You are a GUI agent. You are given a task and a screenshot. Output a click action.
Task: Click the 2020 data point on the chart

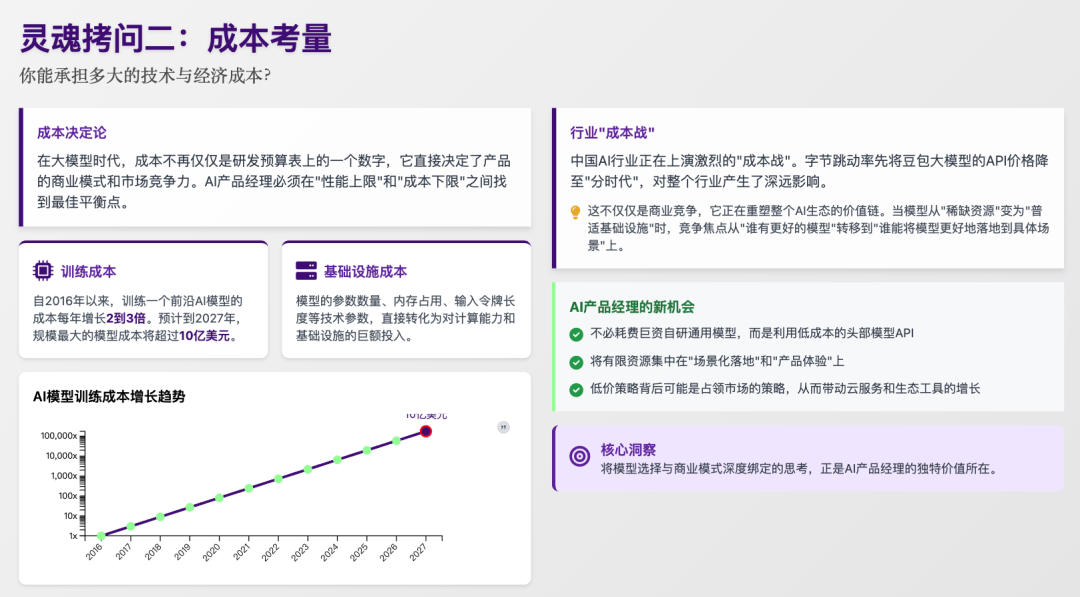219,498
